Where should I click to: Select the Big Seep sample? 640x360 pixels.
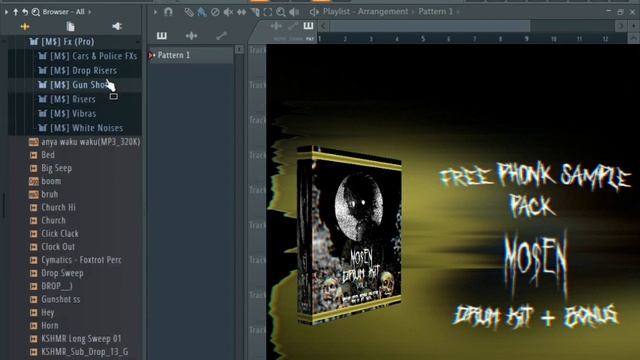pos(51,168)
